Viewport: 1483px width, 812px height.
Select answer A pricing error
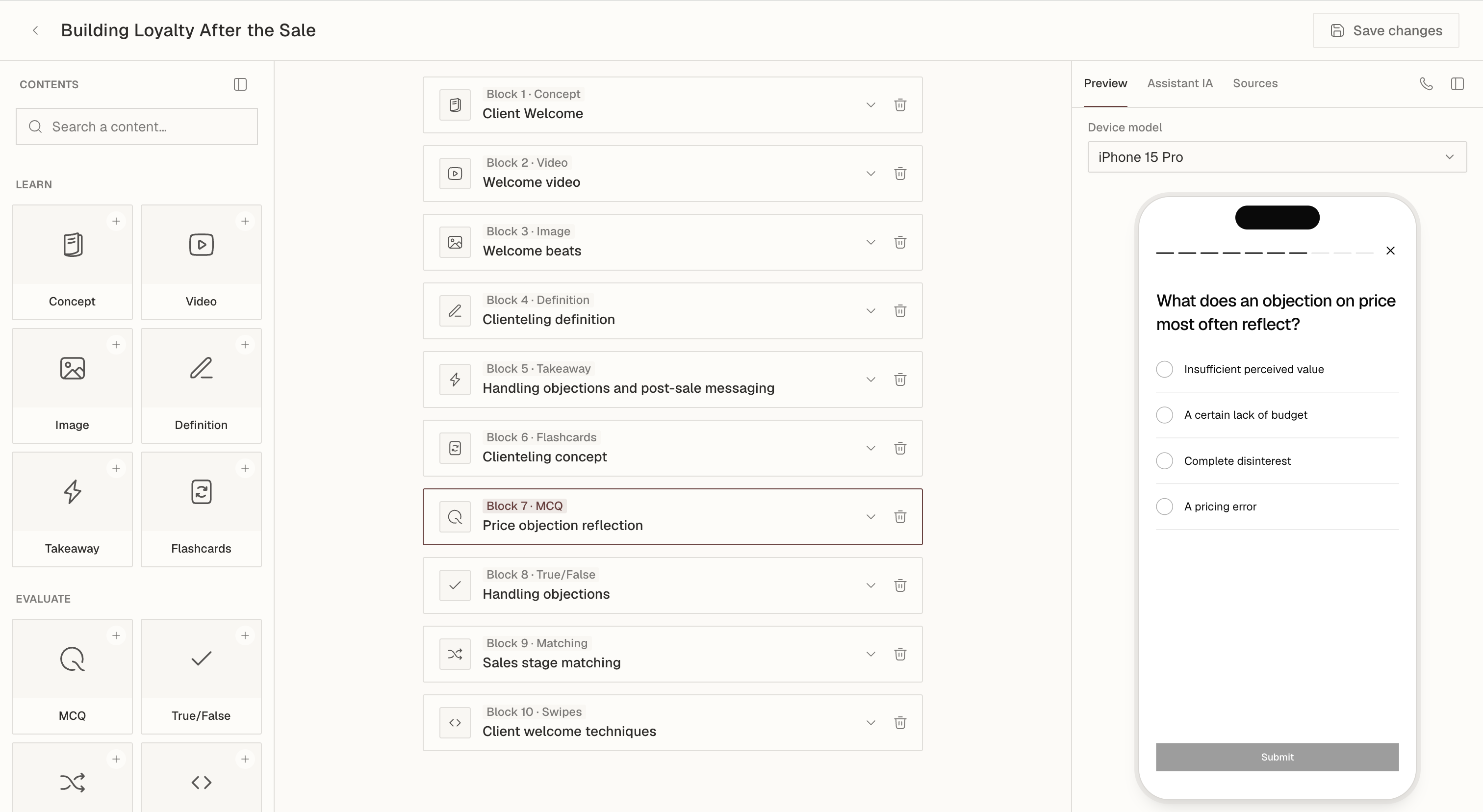1277,507
